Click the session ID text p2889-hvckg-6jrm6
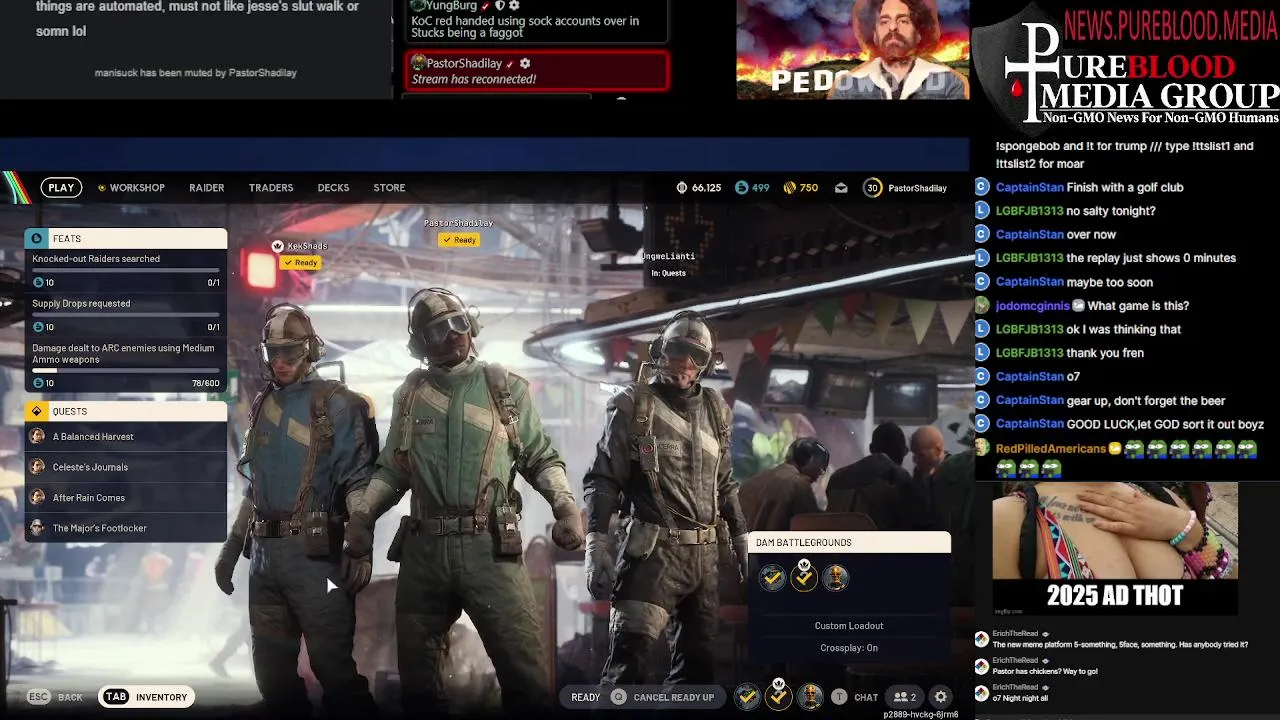Screen dimensions: 1280x720 [x=920, y=715]
